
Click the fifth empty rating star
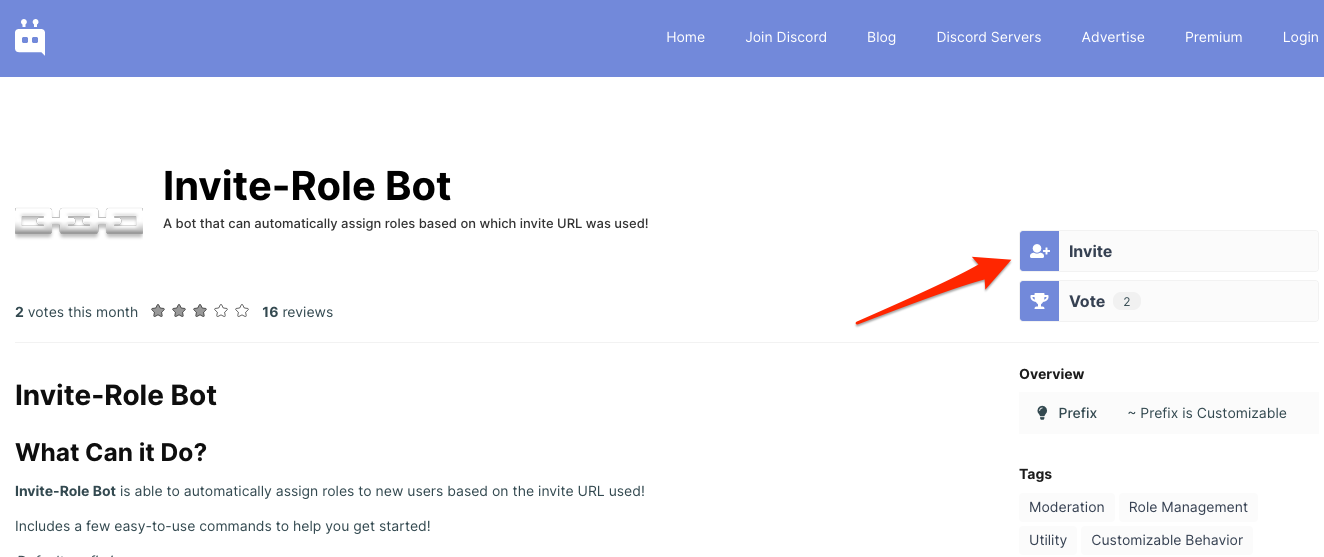coord(242,311)
